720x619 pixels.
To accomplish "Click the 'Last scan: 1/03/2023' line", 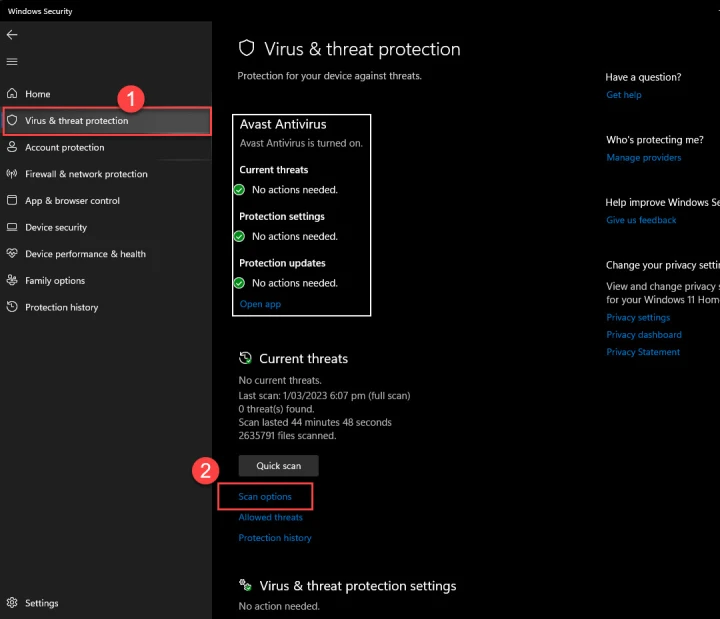I will [324, 396].
